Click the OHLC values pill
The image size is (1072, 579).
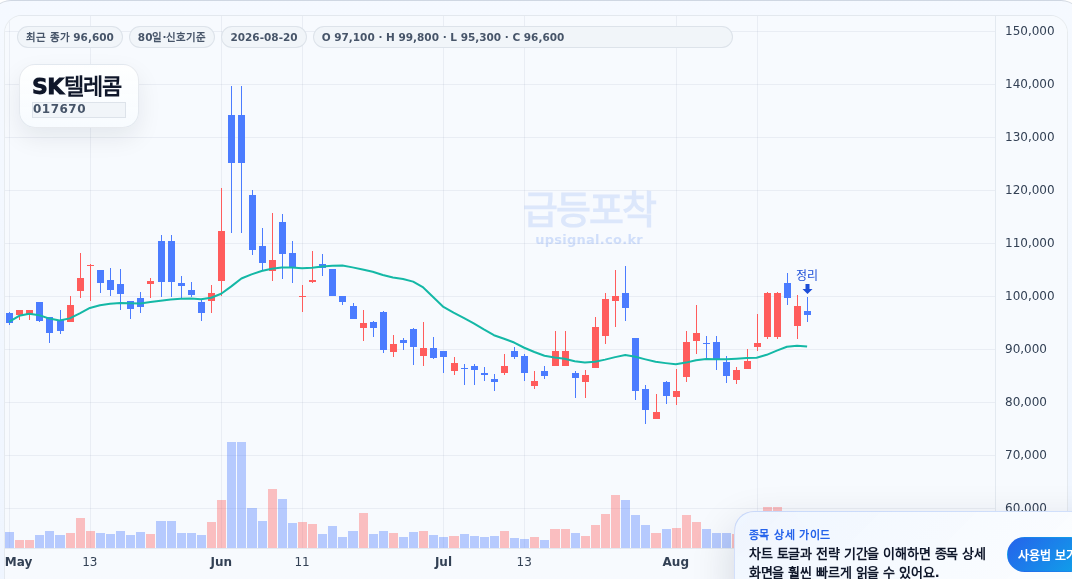[x=522, y=37]
